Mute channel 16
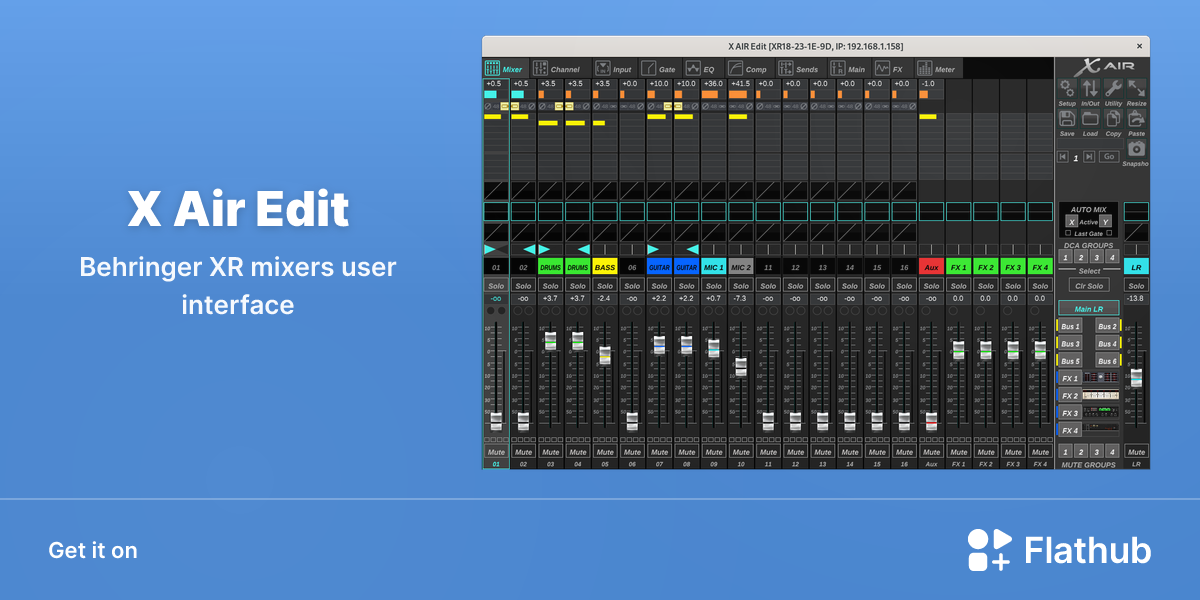This screenshot has width=1200, height=600. (x=903, y=452)
